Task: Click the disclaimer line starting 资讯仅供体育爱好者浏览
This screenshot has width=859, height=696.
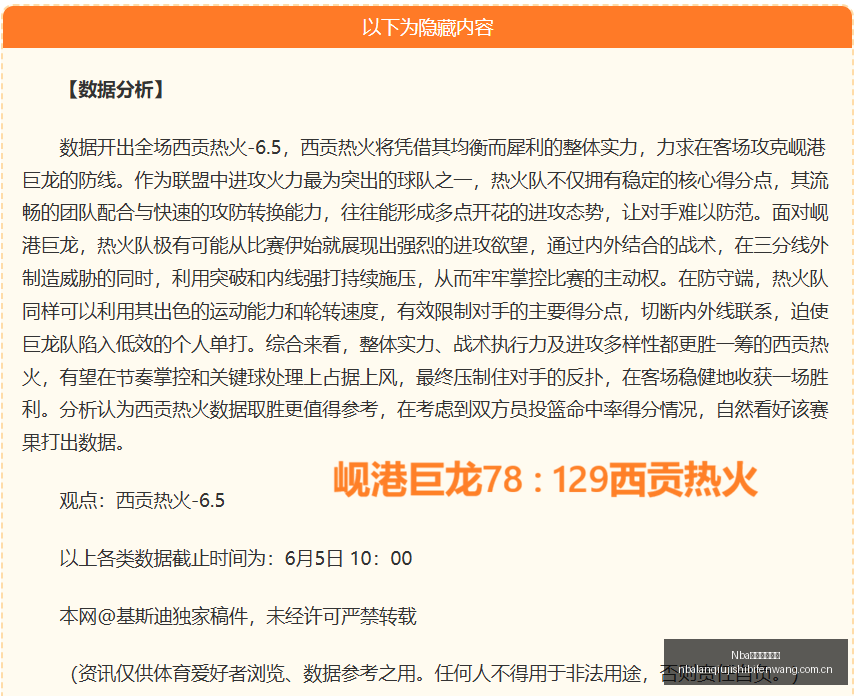Action: click(436, 674)
